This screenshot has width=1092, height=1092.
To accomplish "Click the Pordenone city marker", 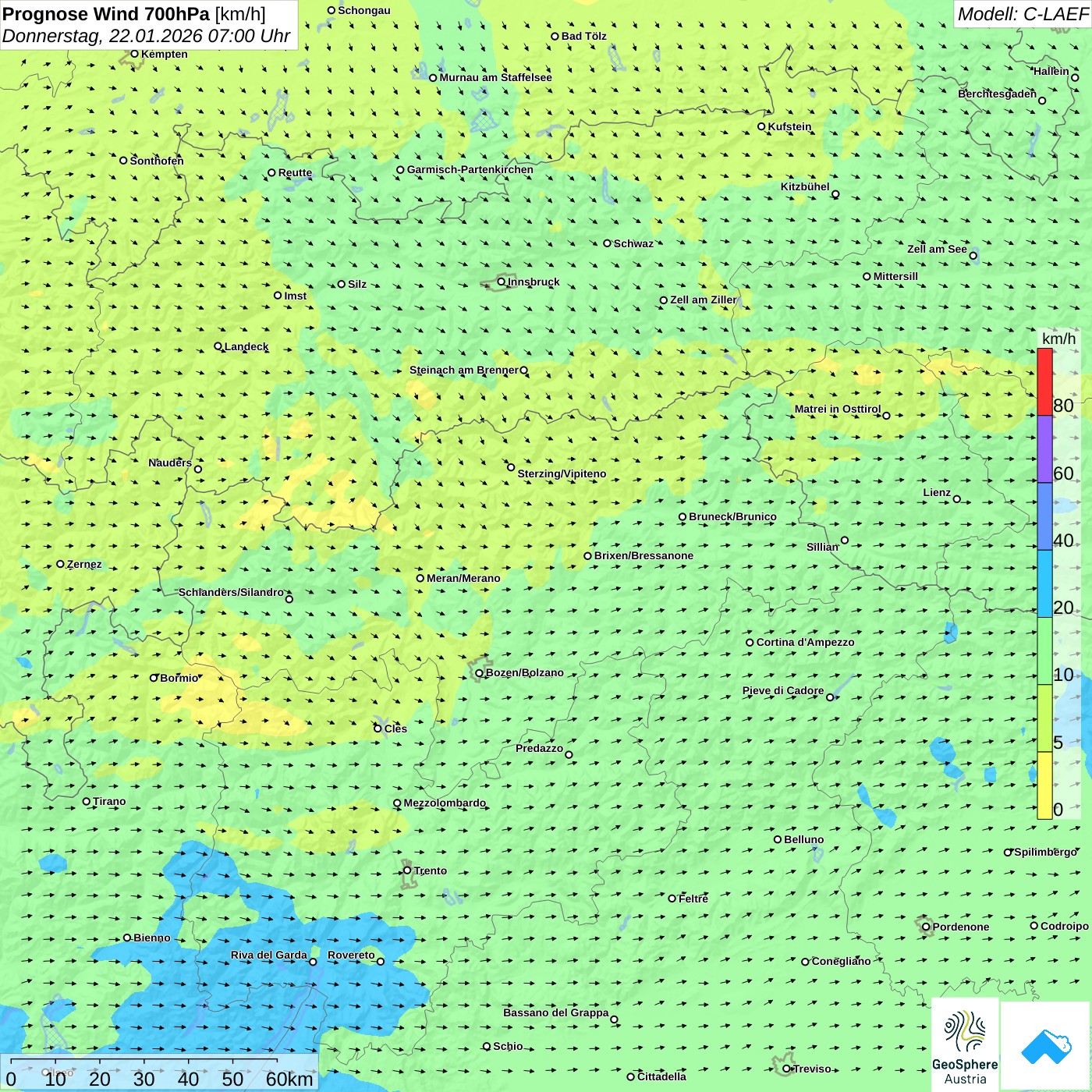I will tap(926, 927).
